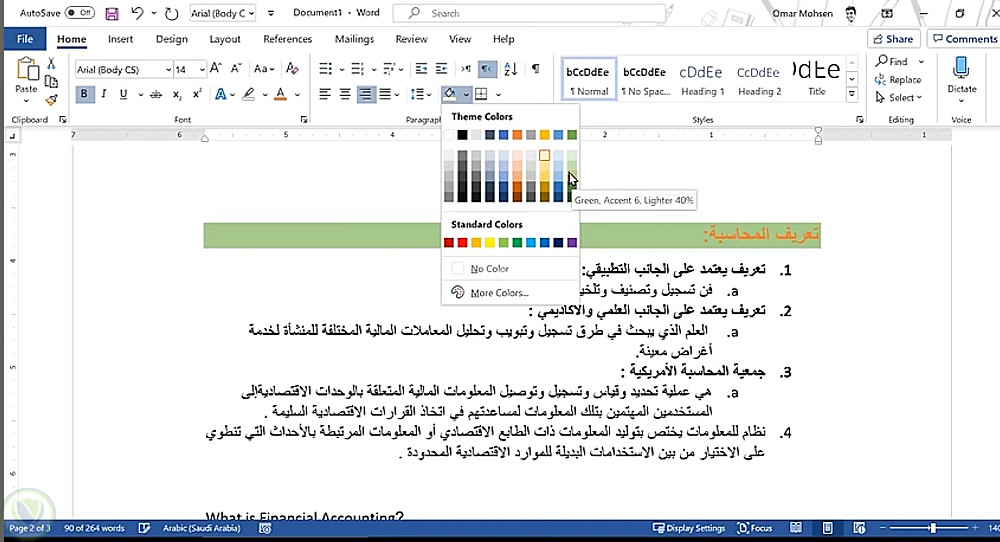Image resolution: width=1000 pixels, height=542 pixels.
Task: Open the Line Spacing dropdown
Action: tap(420, 94)
